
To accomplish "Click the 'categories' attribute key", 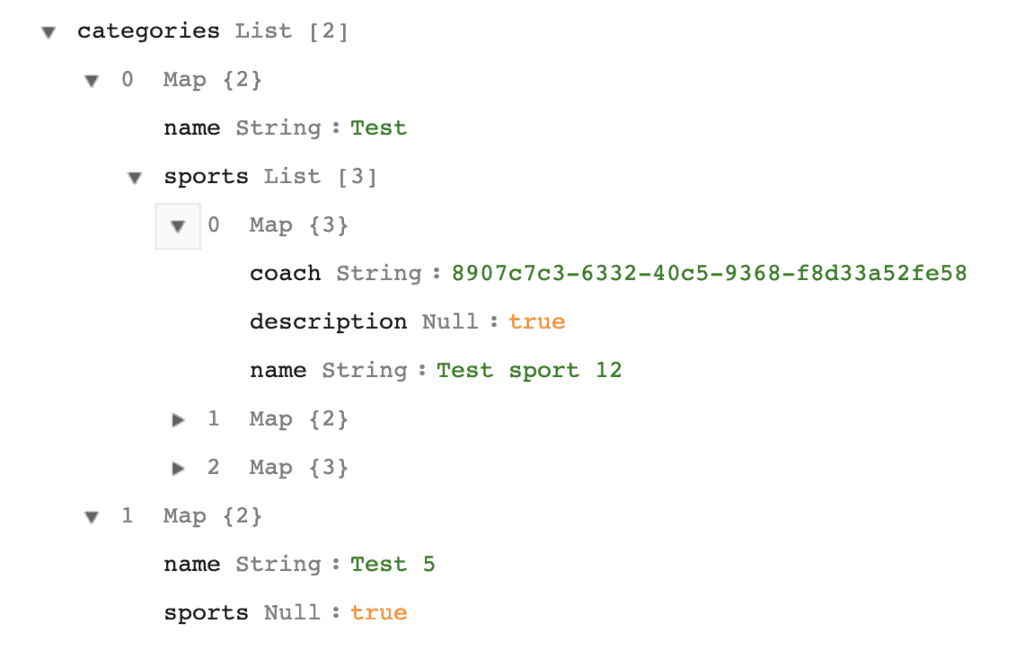I will 148,31.
